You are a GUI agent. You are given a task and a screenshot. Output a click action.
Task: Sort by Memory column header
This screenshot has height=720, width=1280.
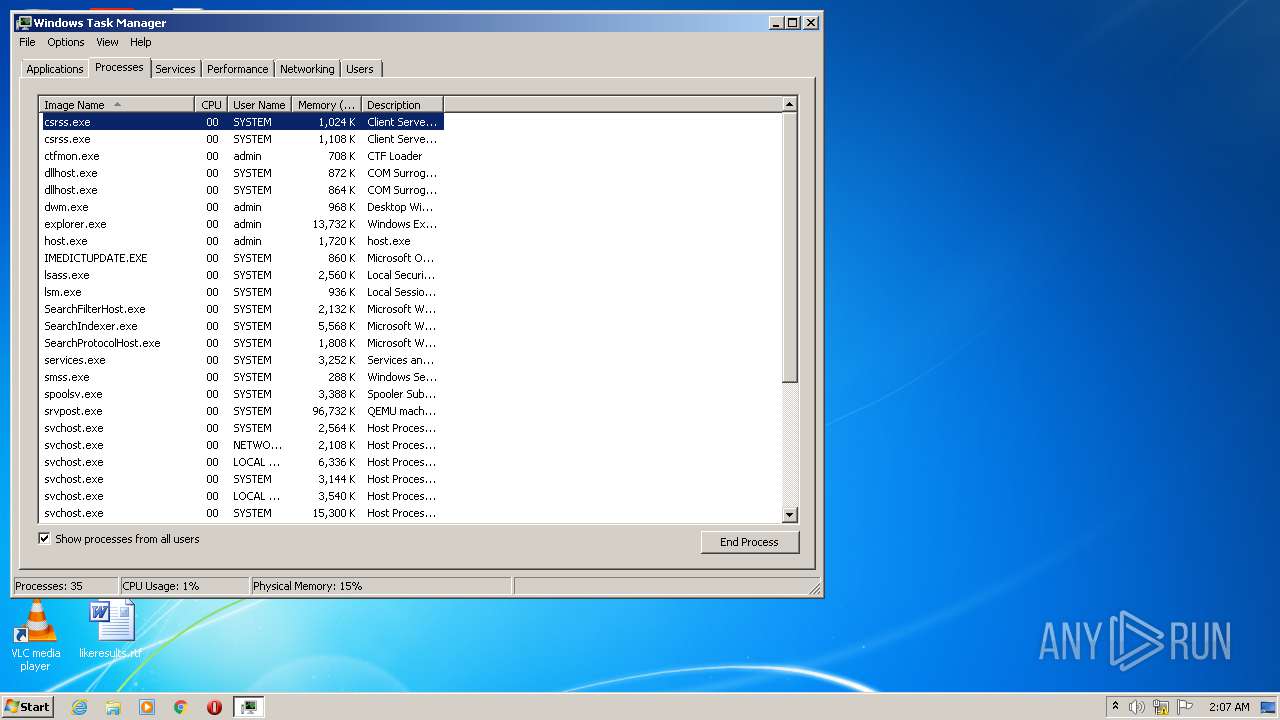click(x=326, y=105)
